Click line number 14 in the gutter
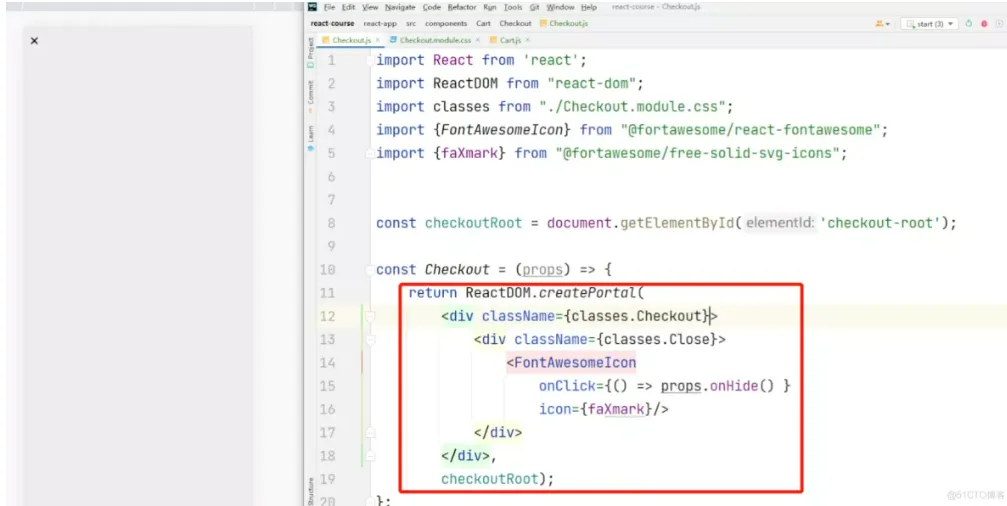 pyautogui.click(x=328, y=363)
